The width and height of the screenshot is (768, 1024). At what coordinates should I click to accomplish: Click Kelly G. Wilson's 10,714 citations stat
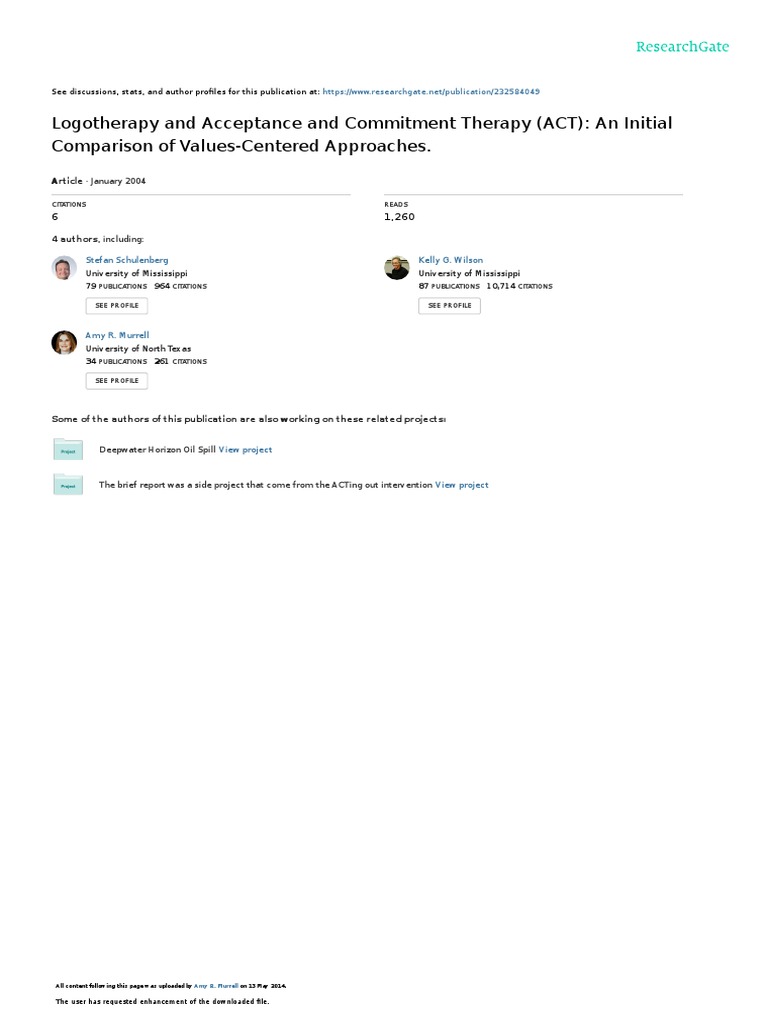coord(519,286)
